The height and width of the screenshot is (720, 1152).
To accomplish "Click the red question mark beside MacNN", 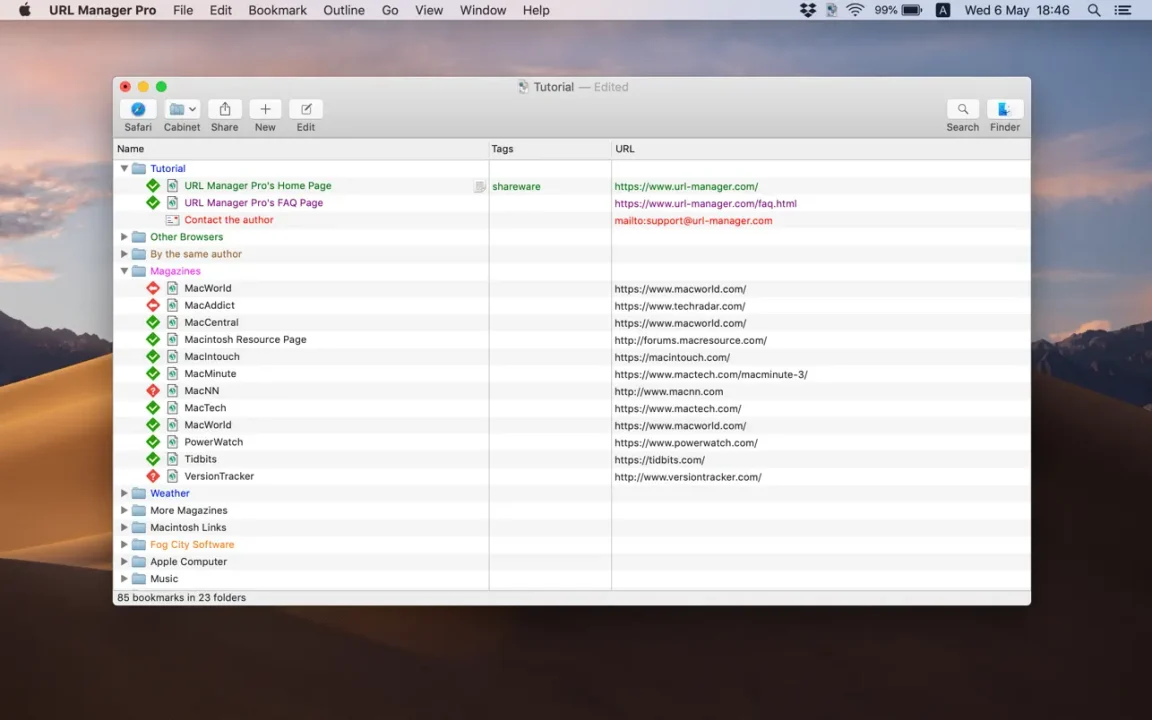I will (x=153, y=391).
